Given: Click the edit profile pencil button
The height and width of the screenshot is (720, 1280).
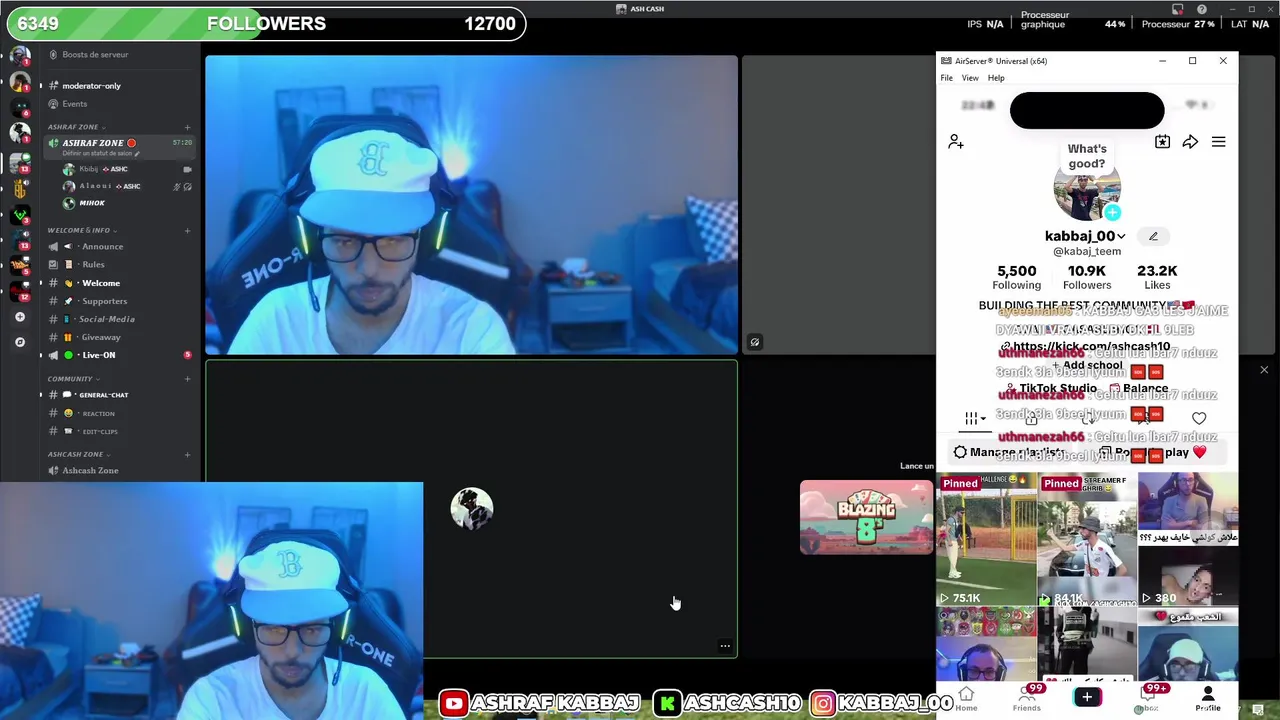Looking at the screenshot, I should 1153,236.
